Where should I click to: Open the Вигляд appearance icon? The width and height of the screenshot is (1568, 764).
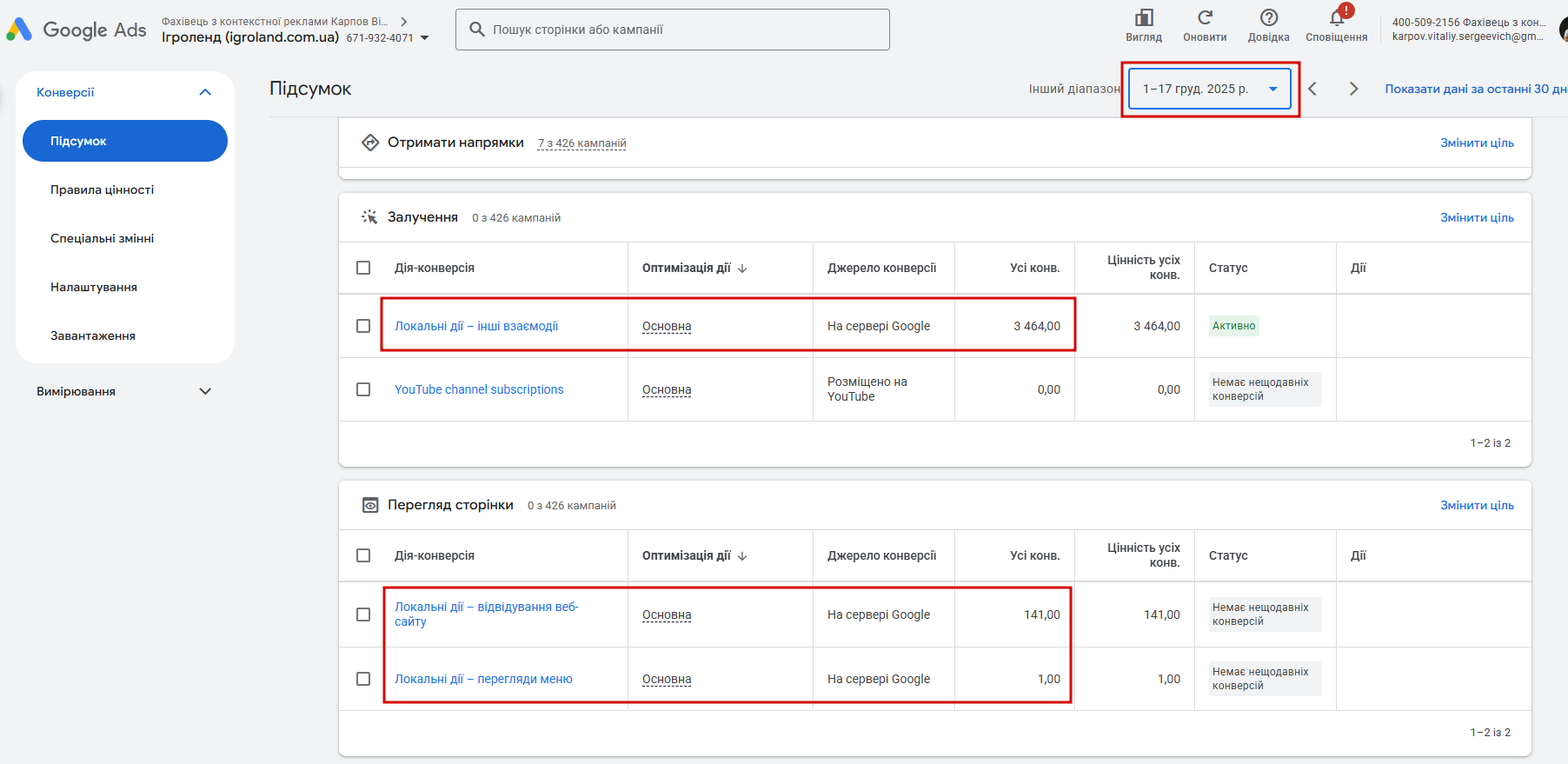tap(1144, 18)
